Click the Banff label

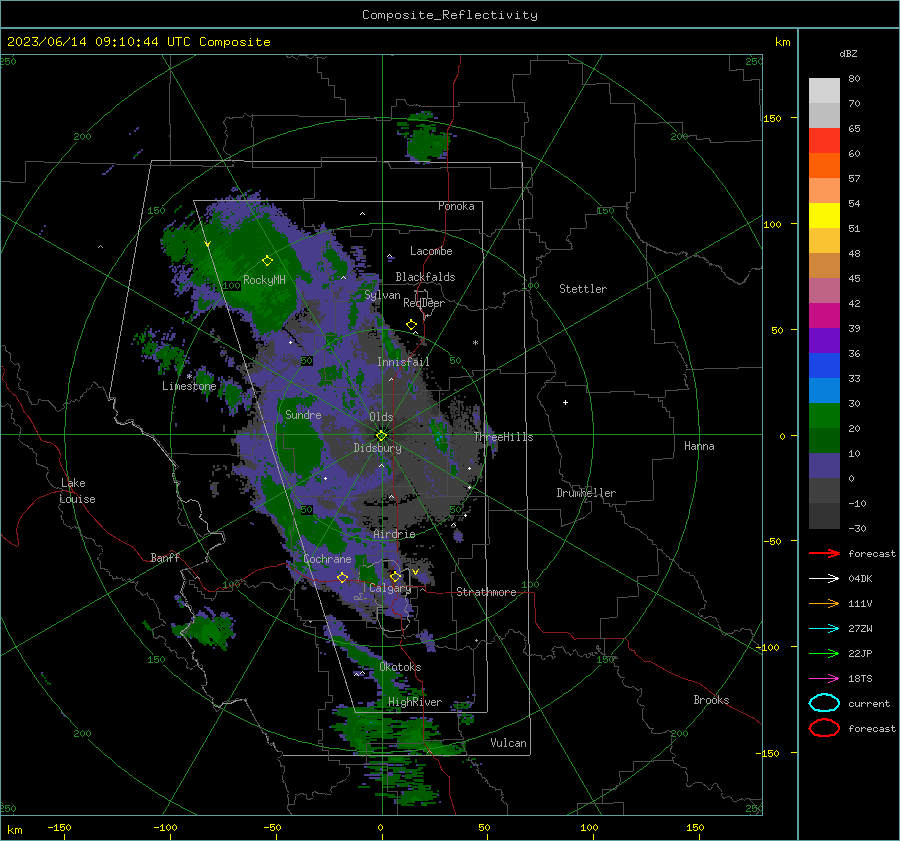(x=165, y=557)
